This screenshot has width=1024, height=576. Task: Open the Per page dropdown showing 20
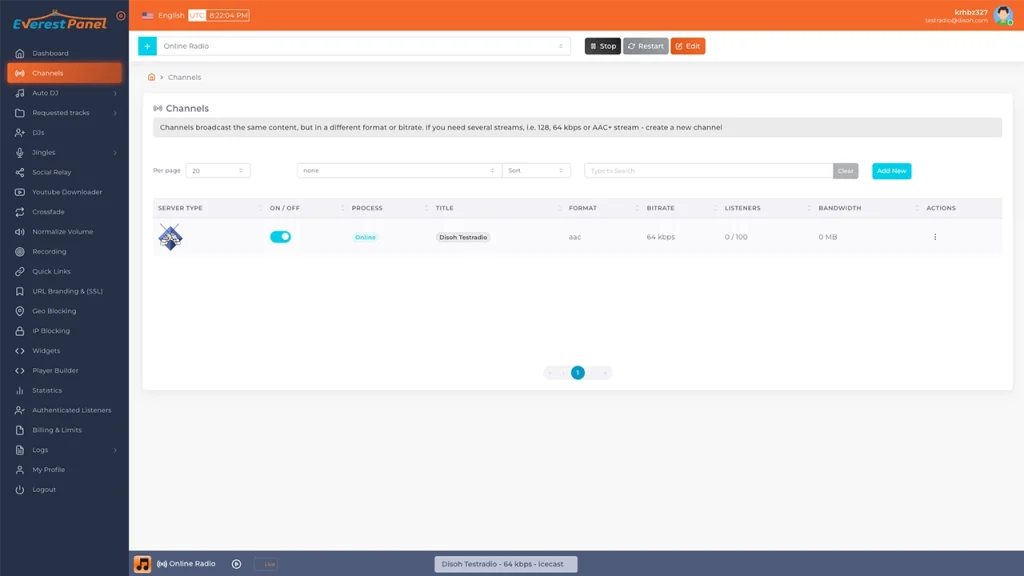coord(218,171)
